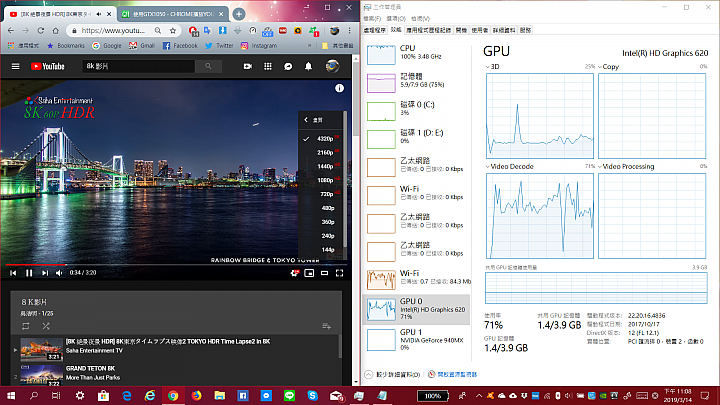Open YouTube messages icon
The height and width of the screenshot is (405, 720).
pos(288,67)
